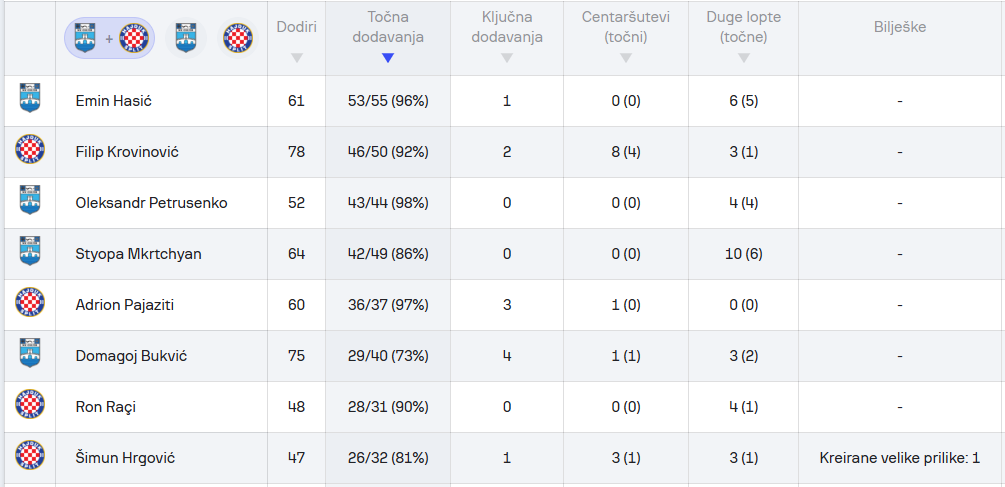The width and height of the screenshot is (1005, 487).
Task: Sort by Centaršutevi (točni) arrow
Action: tap(626, 58)
